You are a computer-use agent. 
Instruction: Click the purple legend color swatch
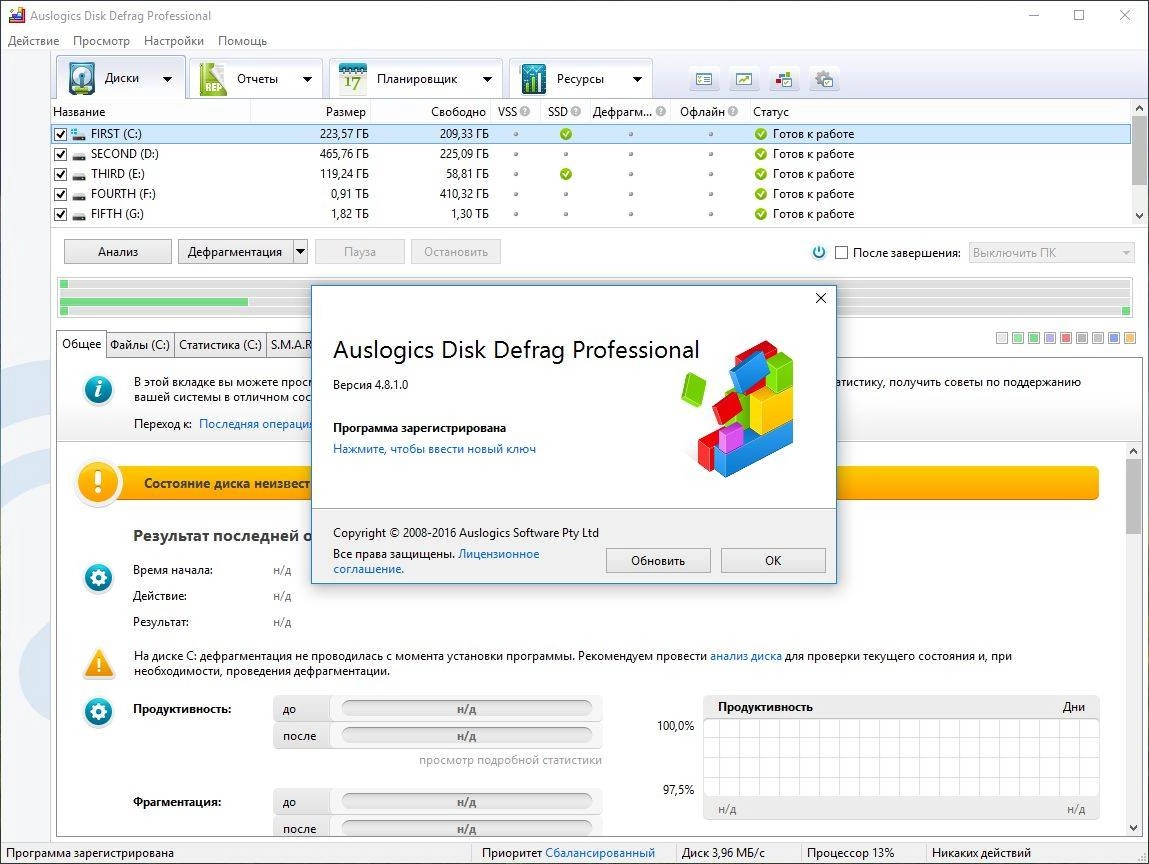(x=1050, y=338)
